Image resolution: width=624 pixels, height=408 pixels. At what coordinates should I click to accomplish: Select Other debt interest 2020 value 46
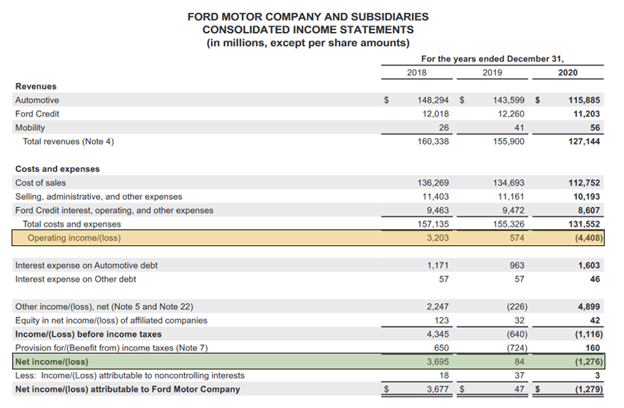tap(595, 279)
